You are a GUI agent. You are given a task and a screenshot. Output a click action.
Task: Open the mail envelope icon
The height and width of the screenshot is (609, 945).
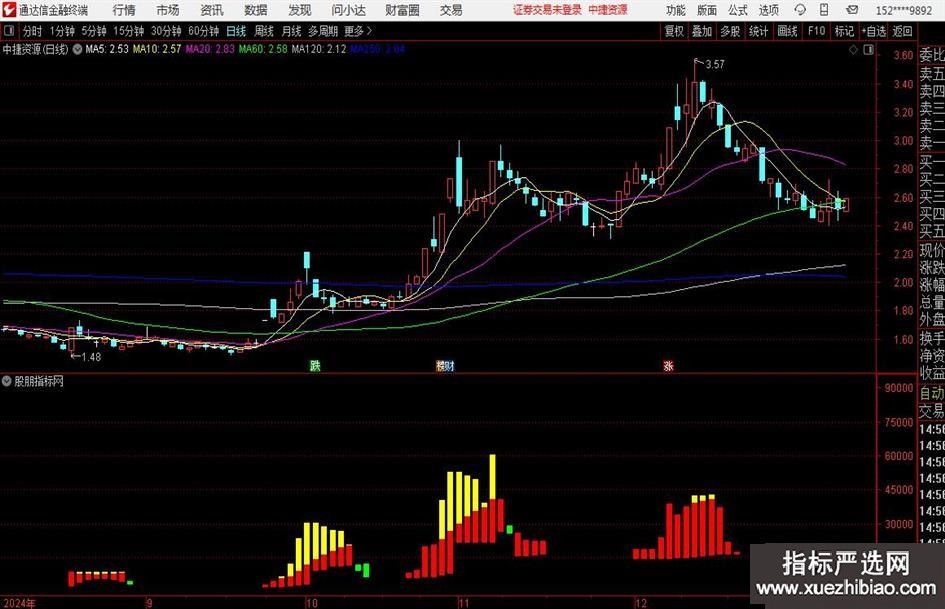(852, 10)
